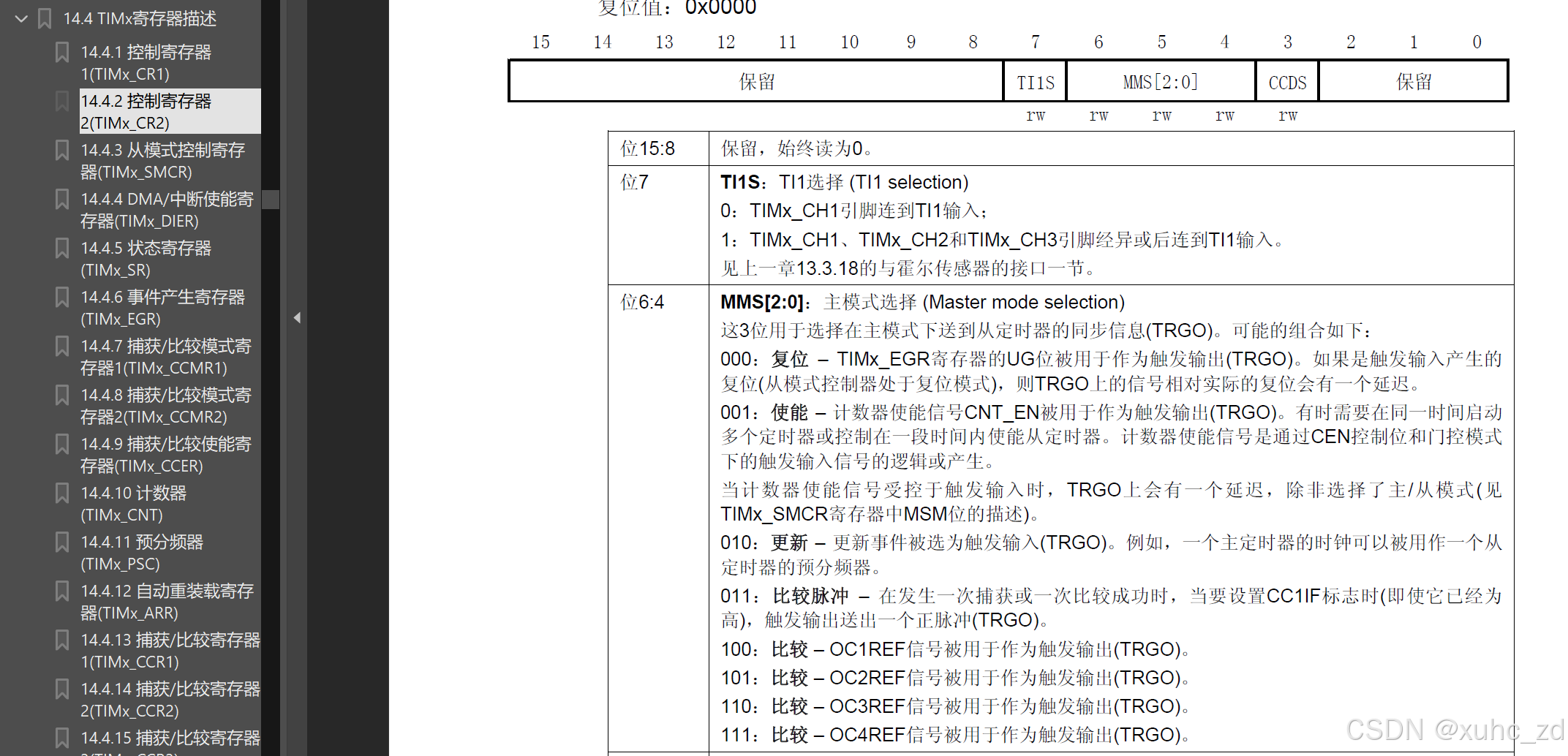The image size is (1568, 756).
Task: Open bookmark 14.4.11 预分频器(TIMx_PSC)
Action: click(142, 553)
